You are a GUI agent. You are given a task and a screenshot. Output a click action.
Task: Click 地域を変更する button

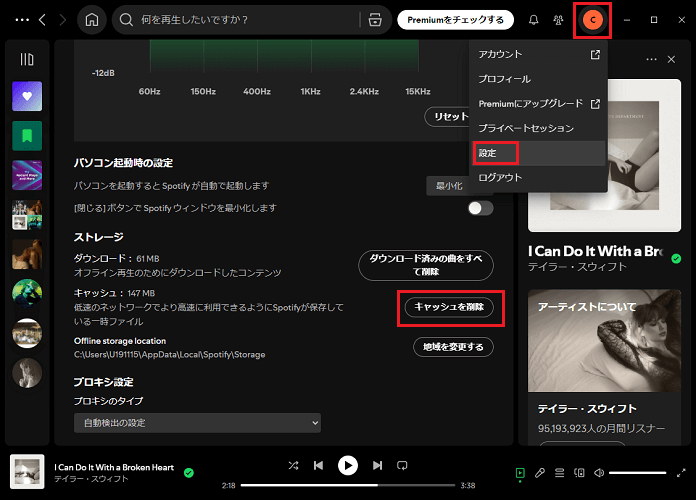click(x=453, y=347)
